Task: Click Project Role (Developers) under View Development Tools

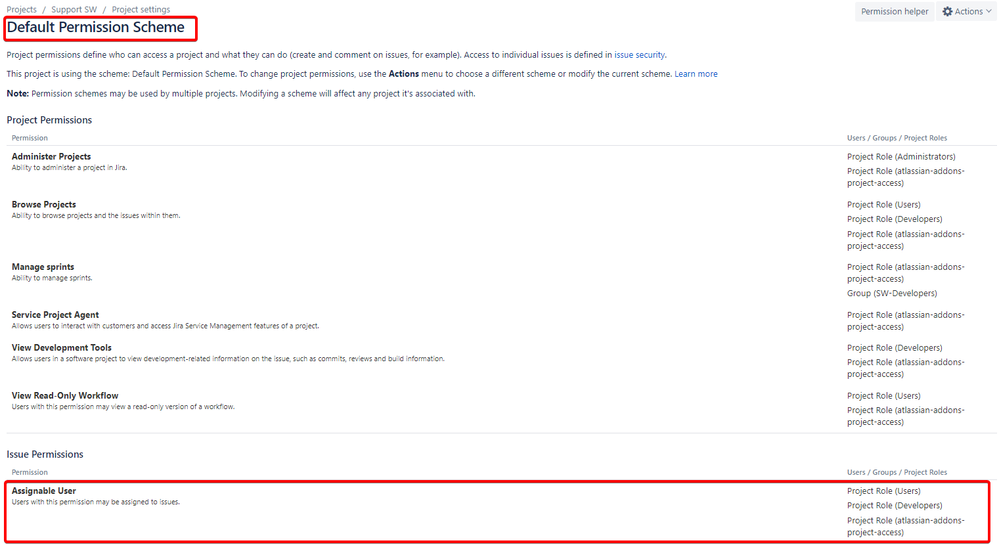Action: pos(895,348)
